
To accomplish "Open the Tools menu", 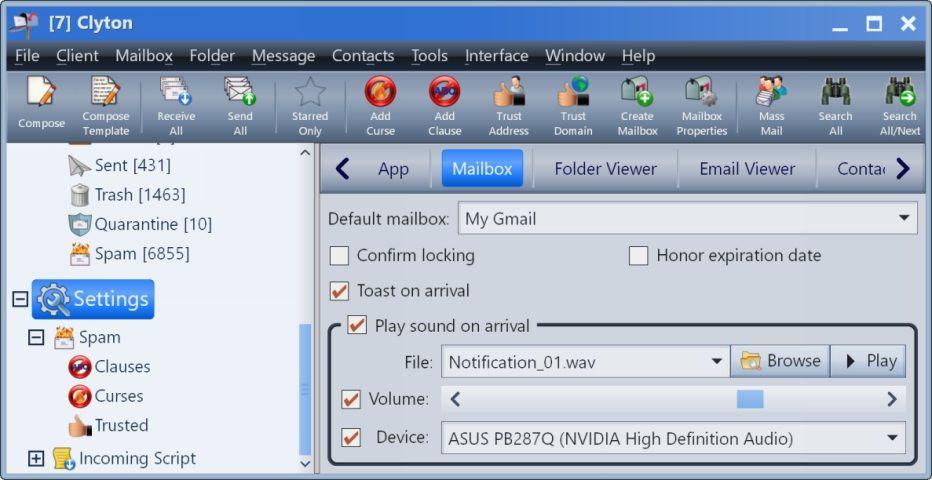I will pos(429,56).
